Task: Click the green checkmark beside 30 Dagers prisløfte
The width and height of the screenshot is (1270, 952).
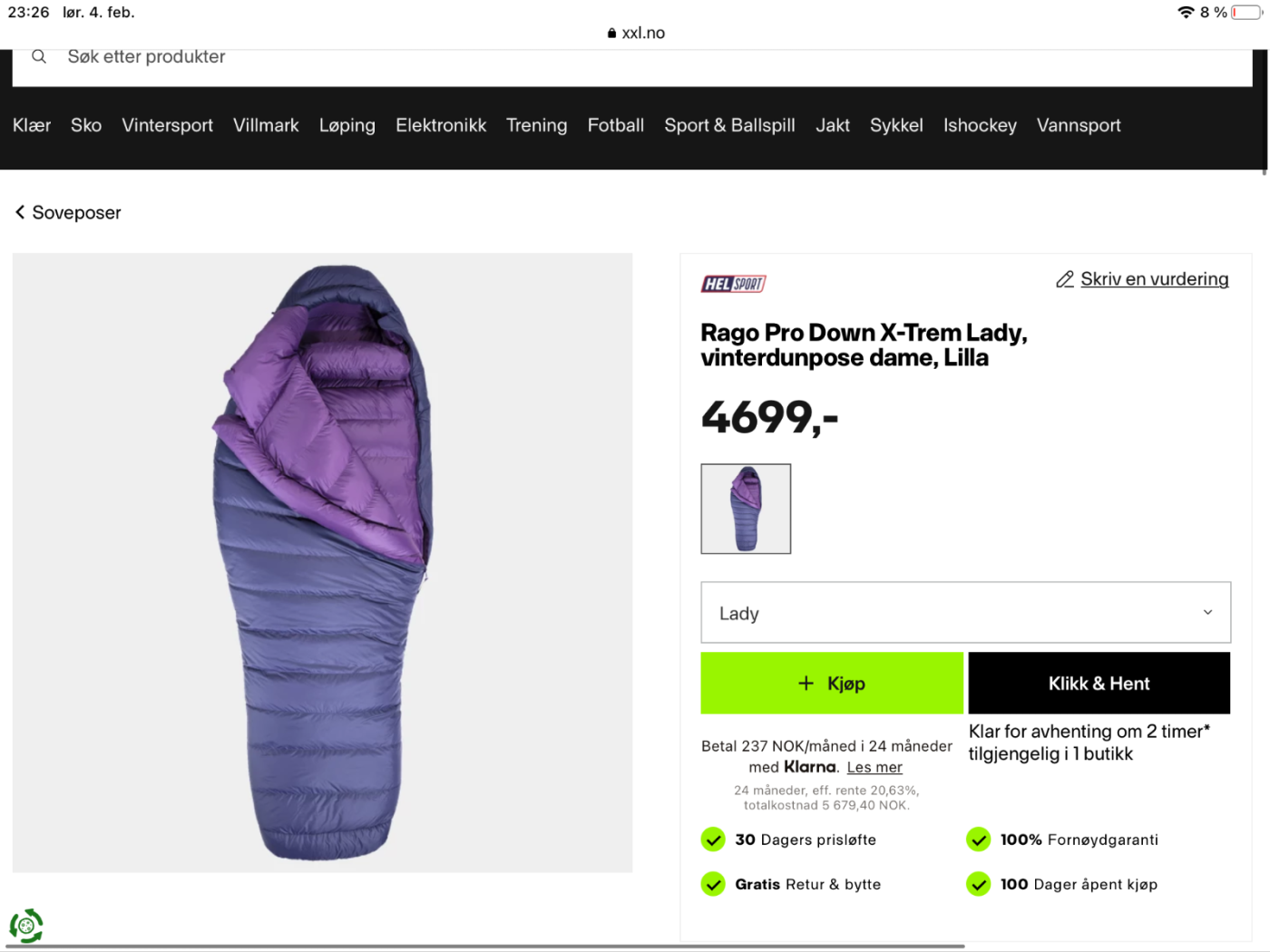Action: tap(713, 840)
